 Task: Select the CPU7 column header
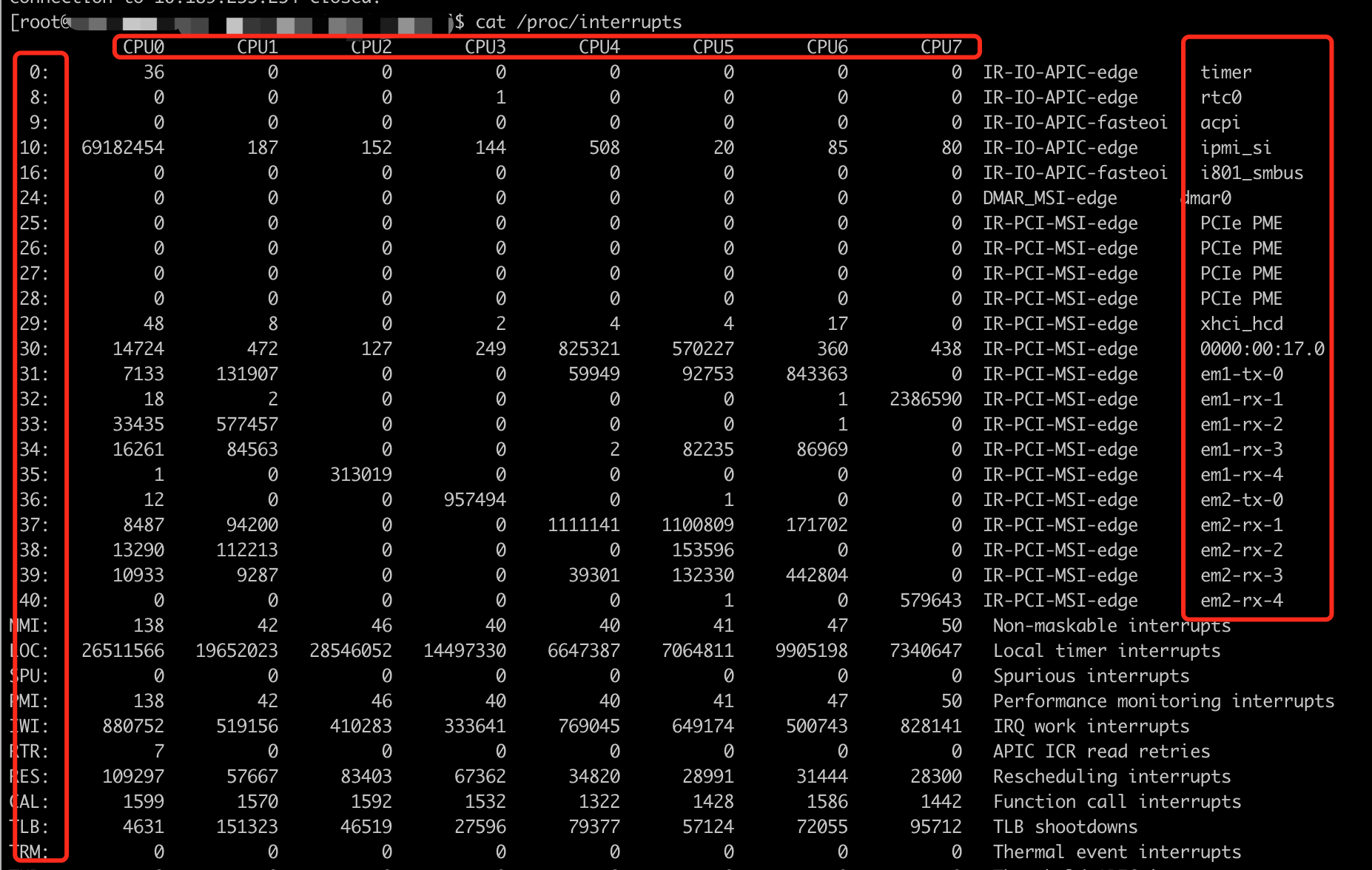click(x=941, y=46)
